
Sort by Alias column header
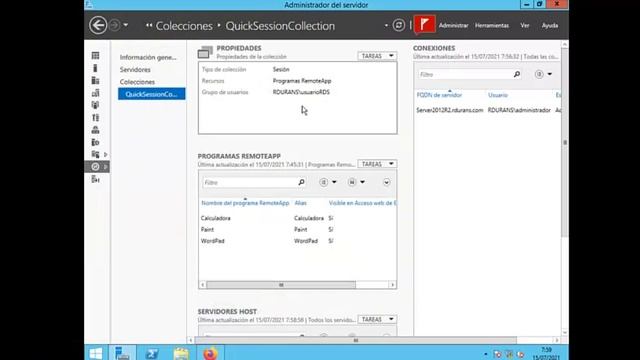[x=300, y=203]
